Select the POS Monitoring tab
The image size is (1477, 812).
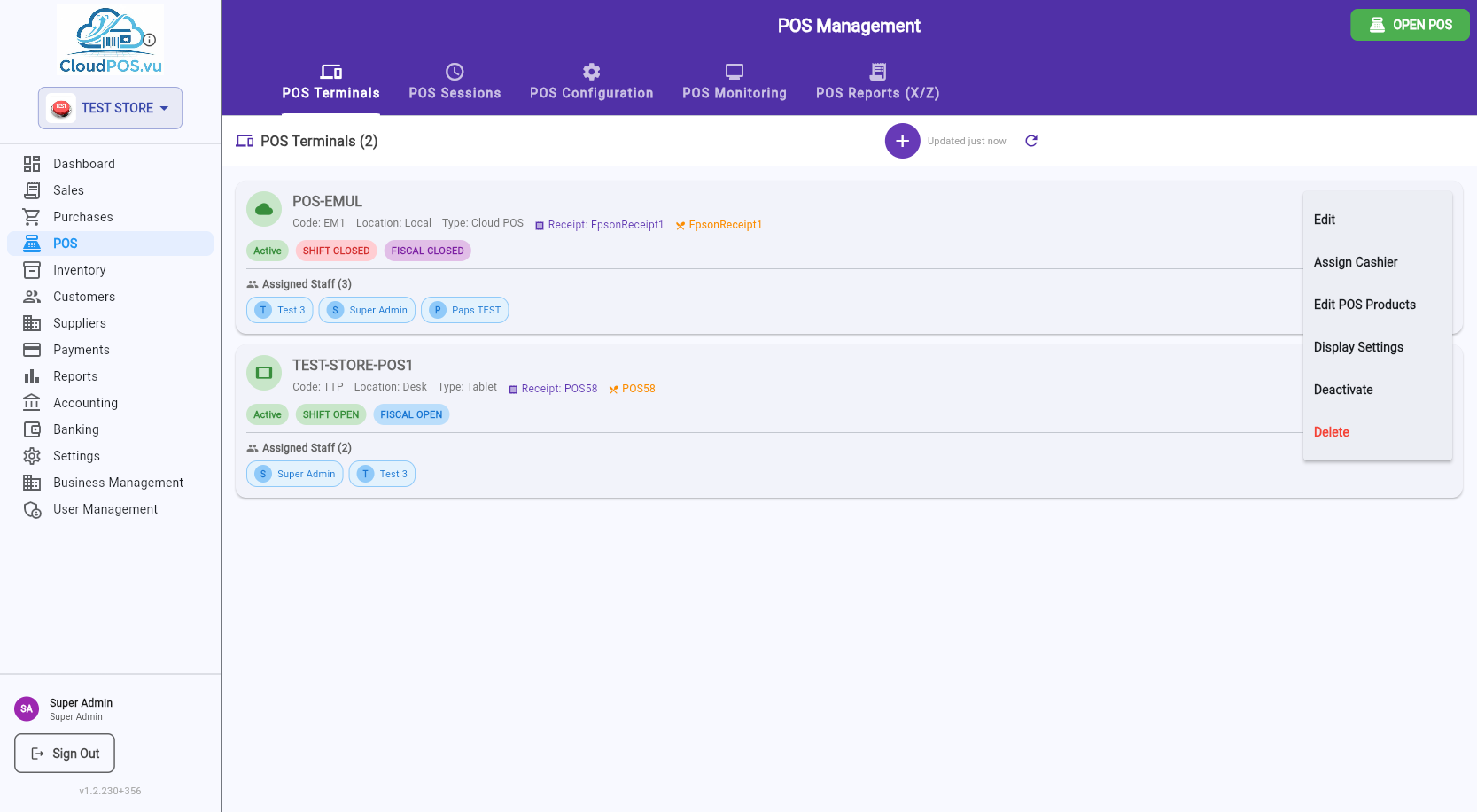point(735,82)
